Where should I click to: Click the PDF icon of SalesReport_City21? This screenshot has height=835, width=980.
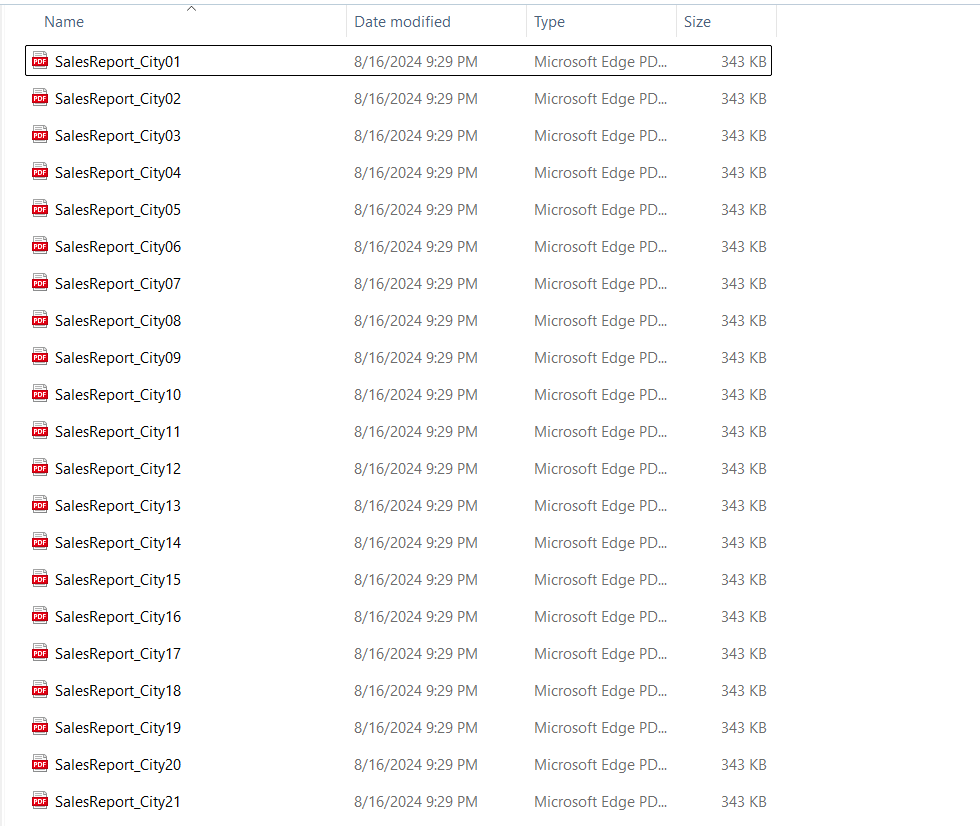(40, 800)
